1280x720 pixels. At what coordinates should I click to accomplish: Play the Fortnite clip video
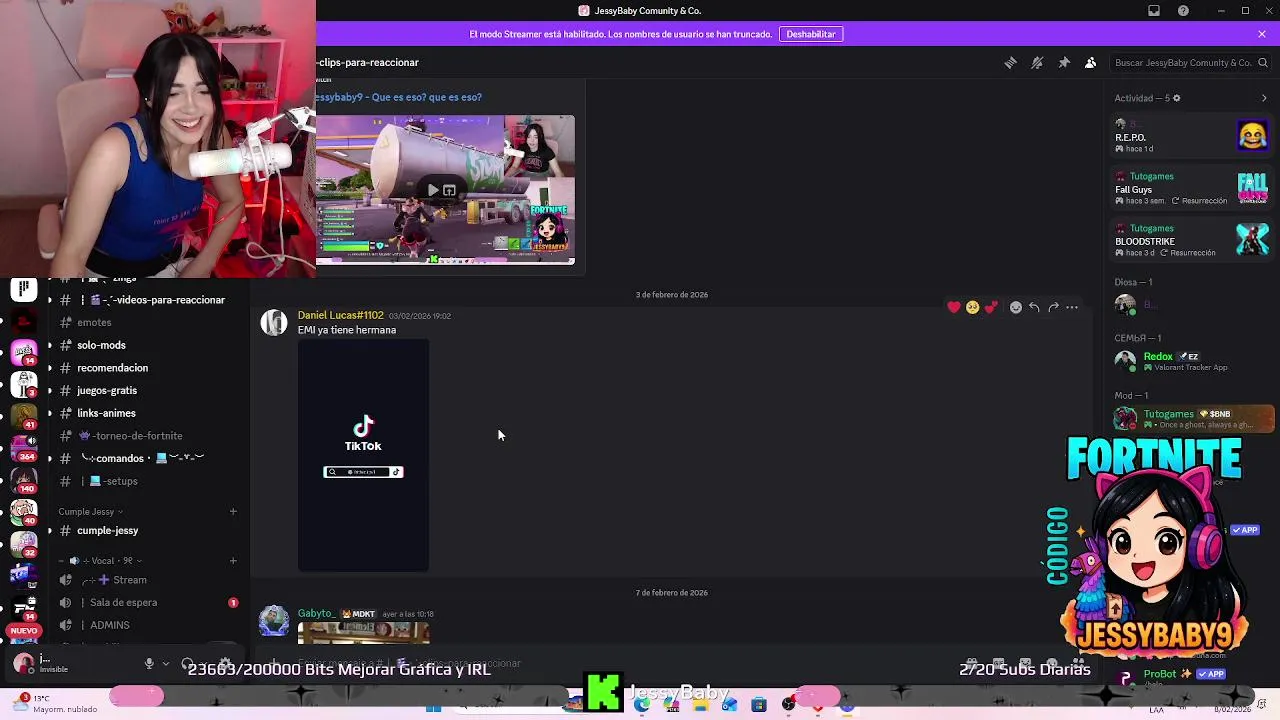432,190
